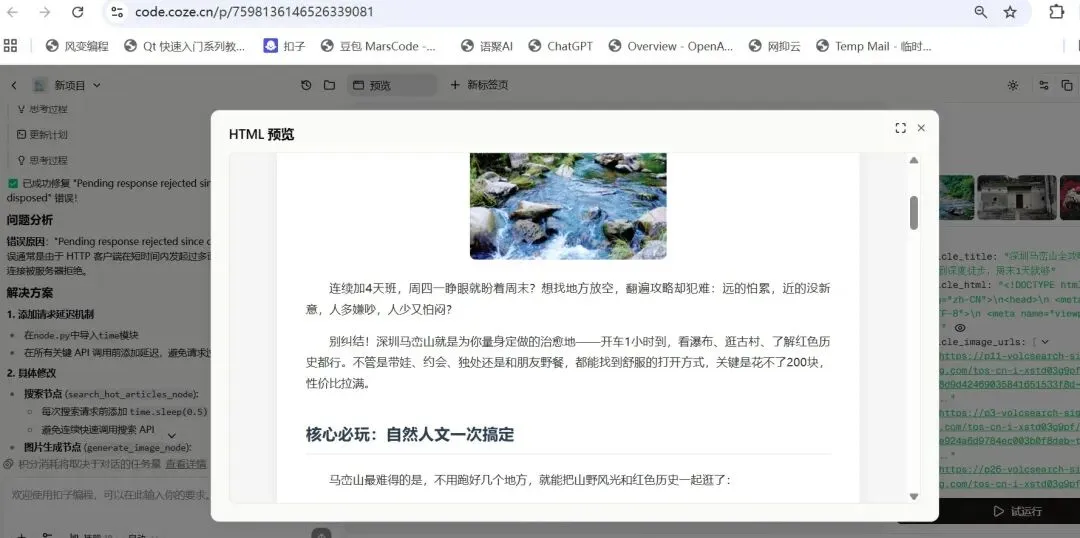1080x538 pixels.
Task: Click the HTML 预览 dialog title
Action: [x=261, y=134]
